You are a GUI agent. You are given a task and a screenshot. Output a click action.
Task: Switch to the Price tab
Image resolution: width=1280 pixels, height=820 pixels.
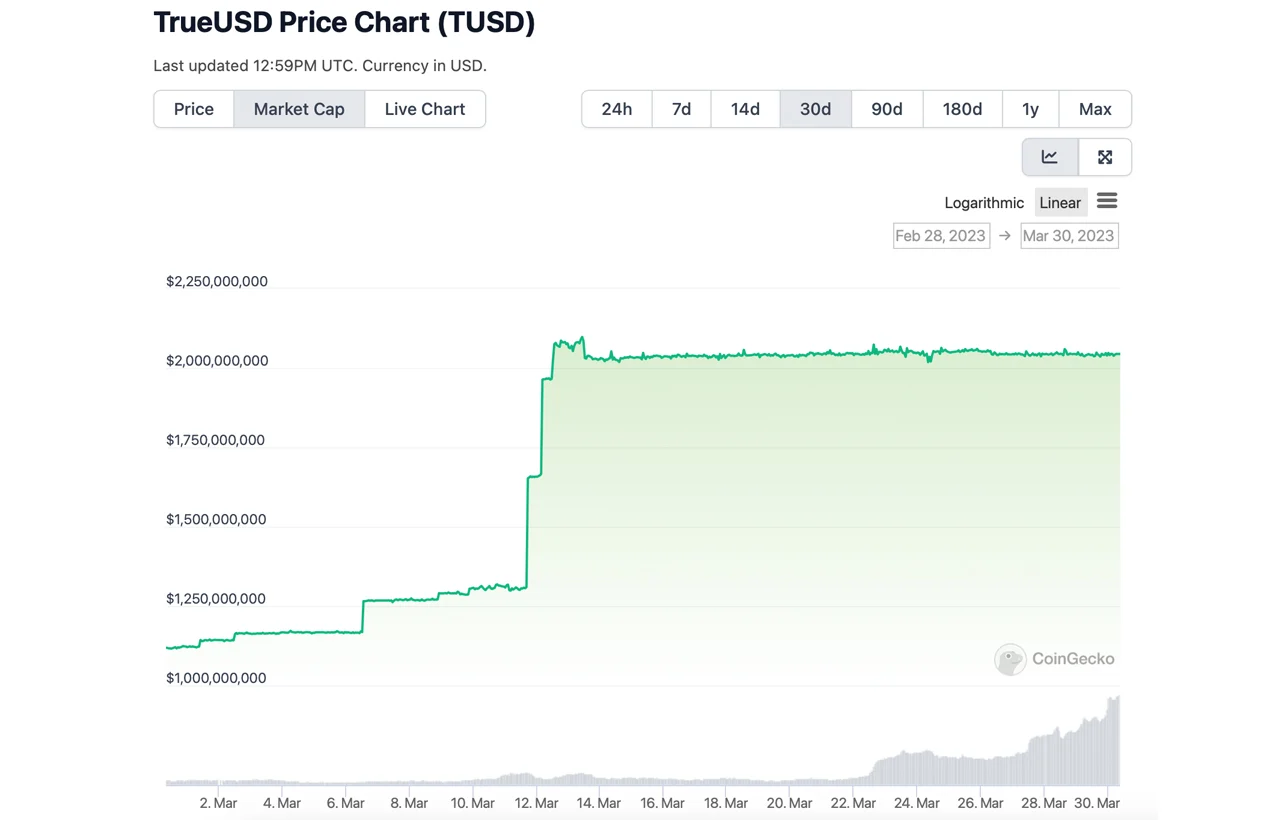point(194,109)
